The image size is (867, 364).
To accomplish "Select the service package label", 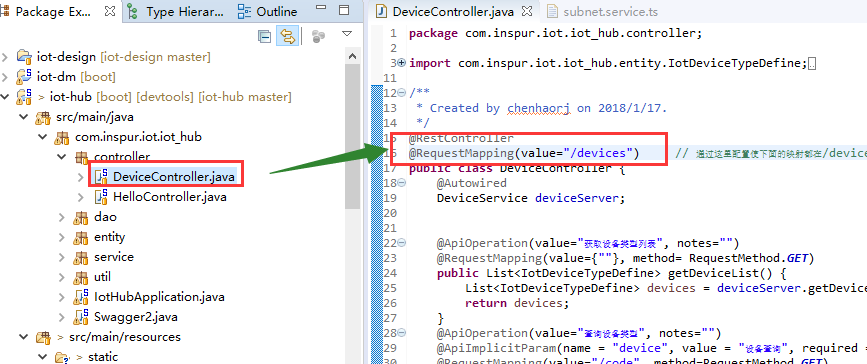I will tap(114, 257).
